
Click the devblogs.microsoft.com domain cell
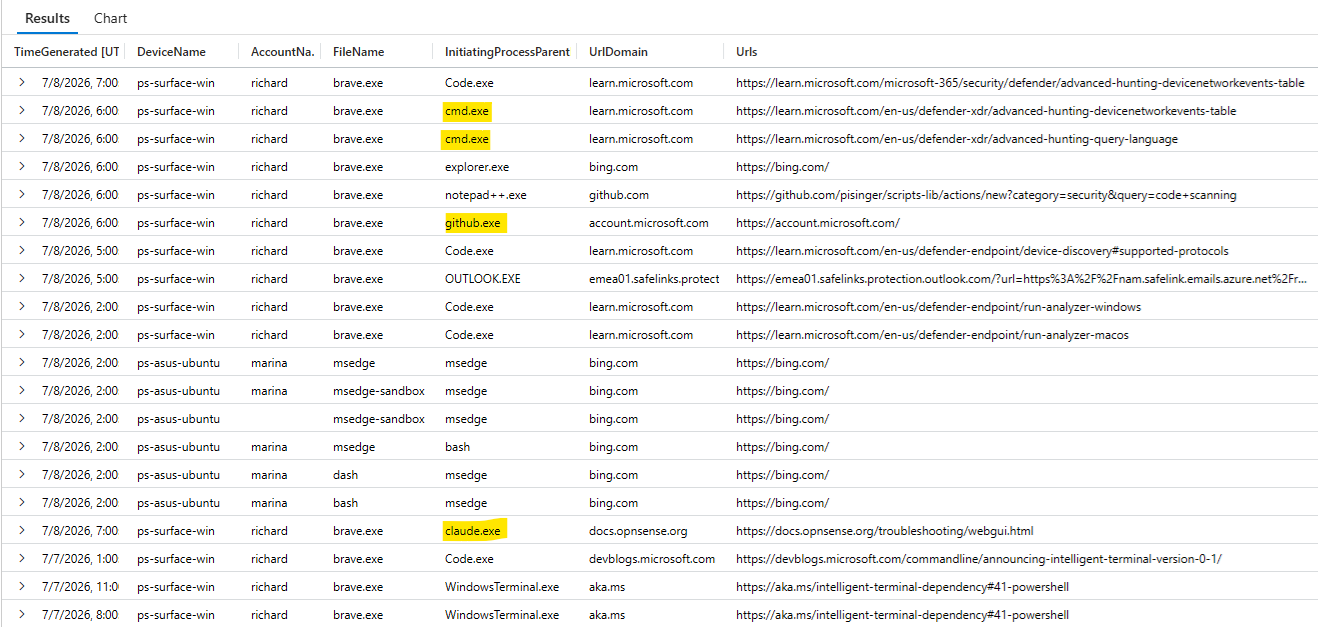tap(652, 559)
